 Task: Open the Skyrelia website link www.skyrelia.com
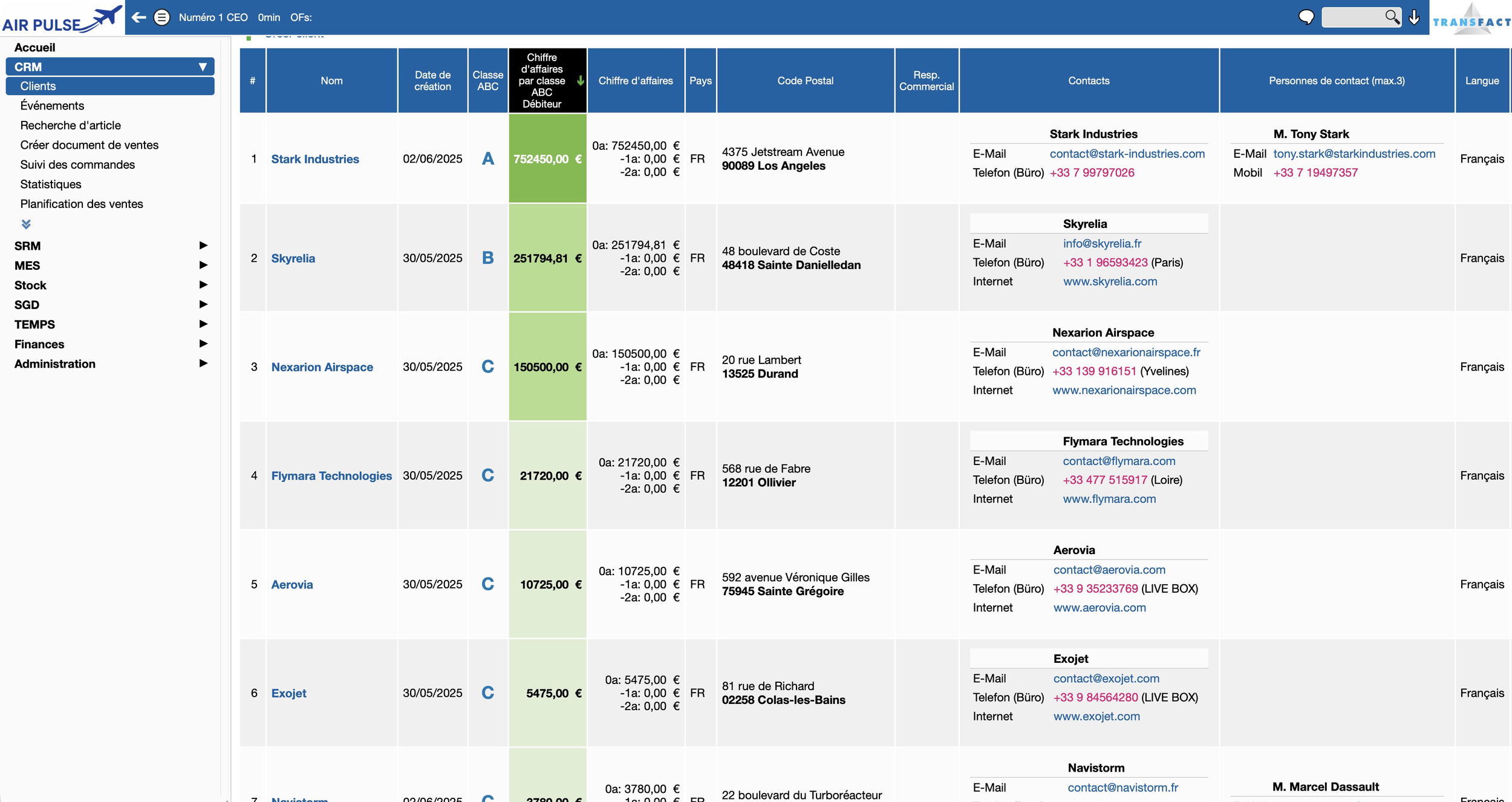tap(1110, 281)
